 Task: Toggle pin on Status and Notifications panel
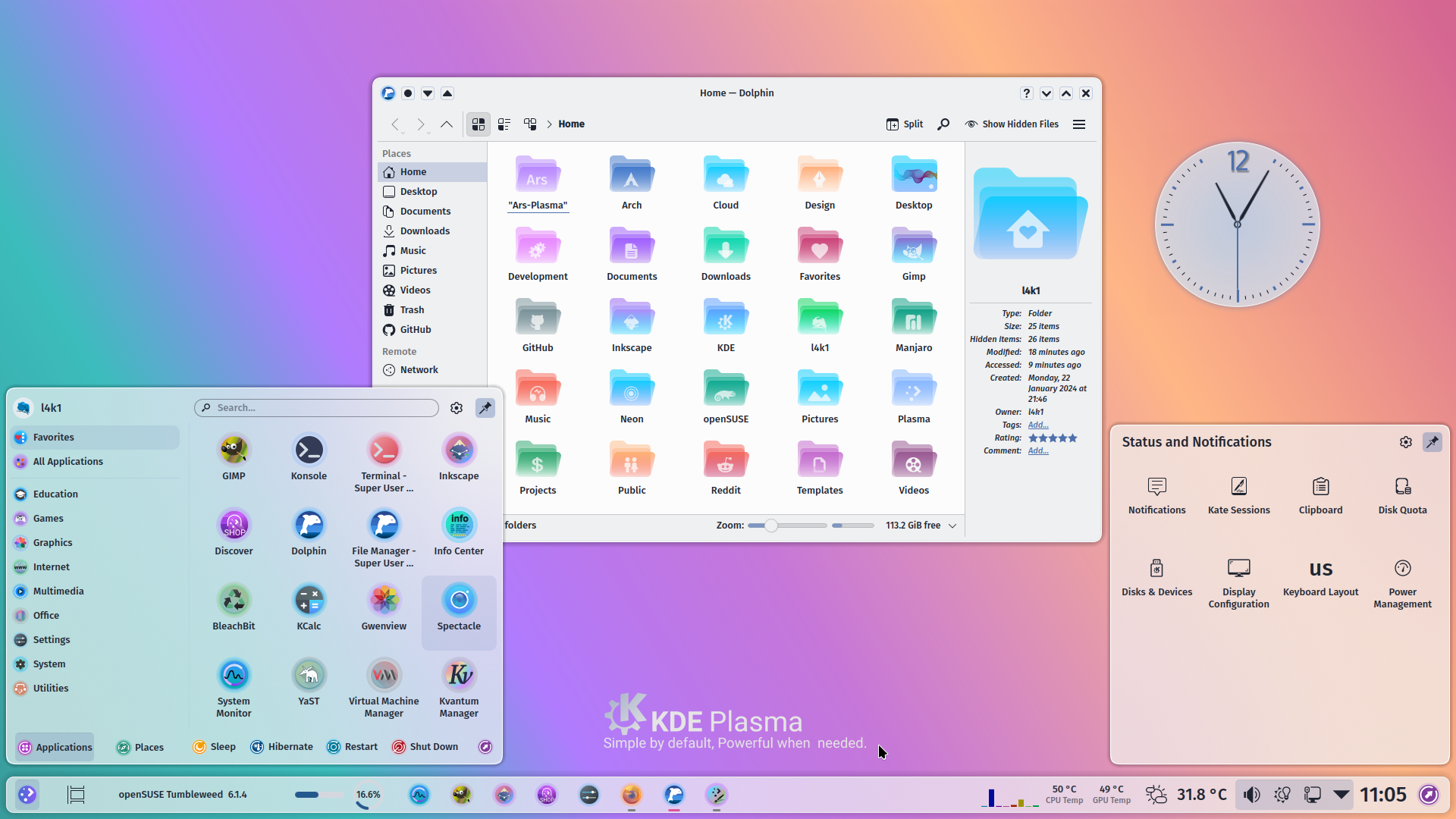point(1432,442)
